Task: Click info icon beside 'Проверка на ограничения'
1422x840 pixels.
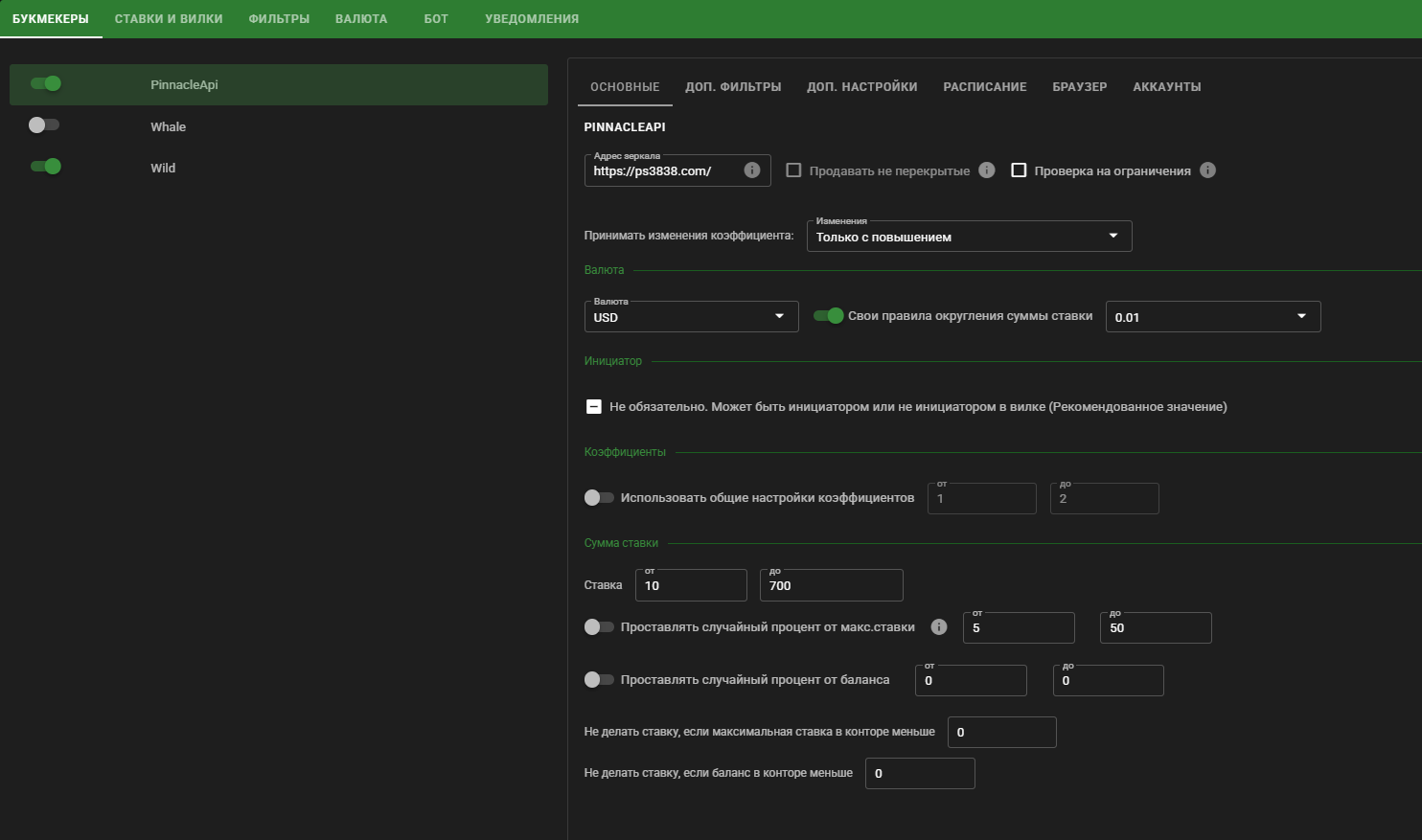Action: [x=1207, y=170]
